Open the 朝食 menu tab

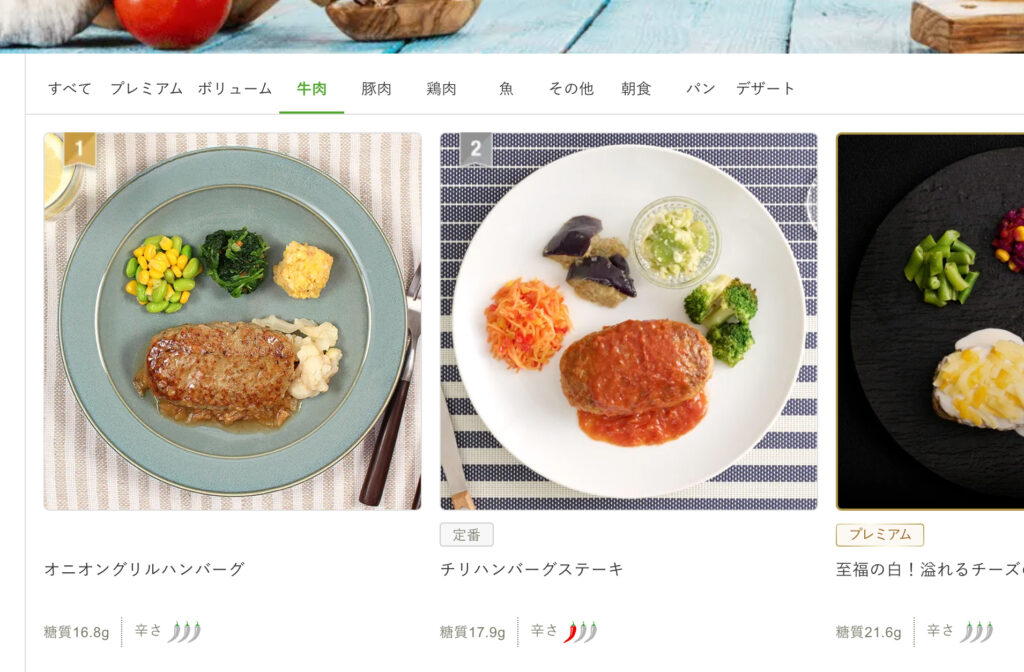(x=636, y=89)
